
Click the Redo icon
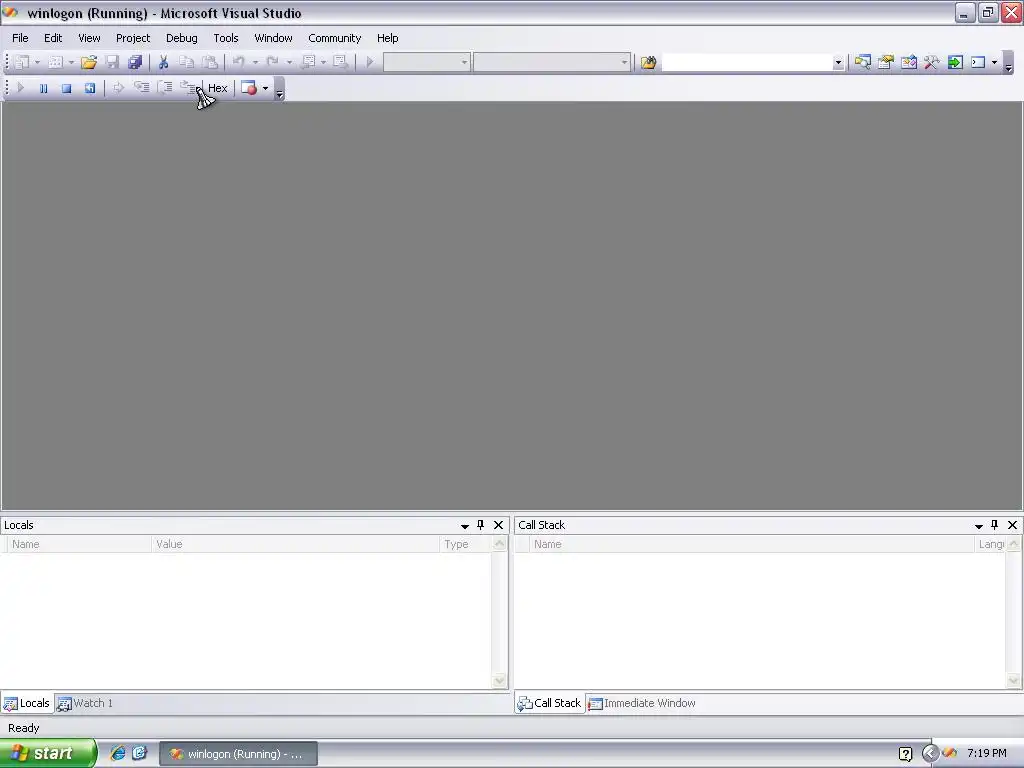tap(272, 62)
